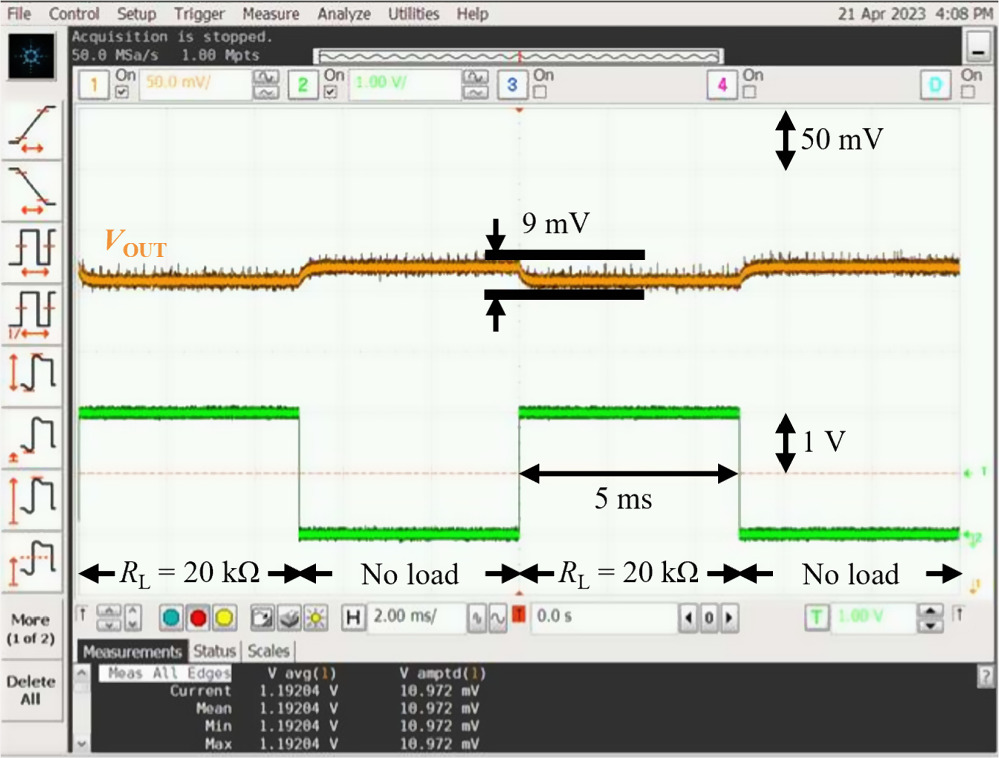Toggle channel 1 On checkbox
Image resolution: width=999 pixels, height=758 pixels.
[x=122, y=92]
